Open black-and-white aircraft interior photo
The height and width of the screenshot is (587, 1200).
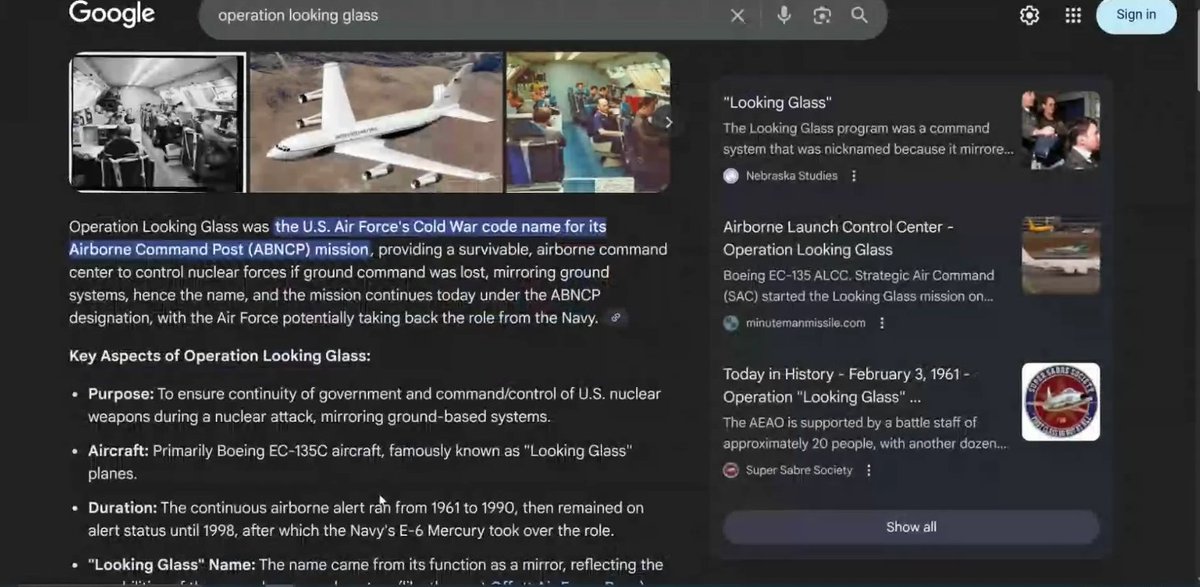(x=157, y=122)
